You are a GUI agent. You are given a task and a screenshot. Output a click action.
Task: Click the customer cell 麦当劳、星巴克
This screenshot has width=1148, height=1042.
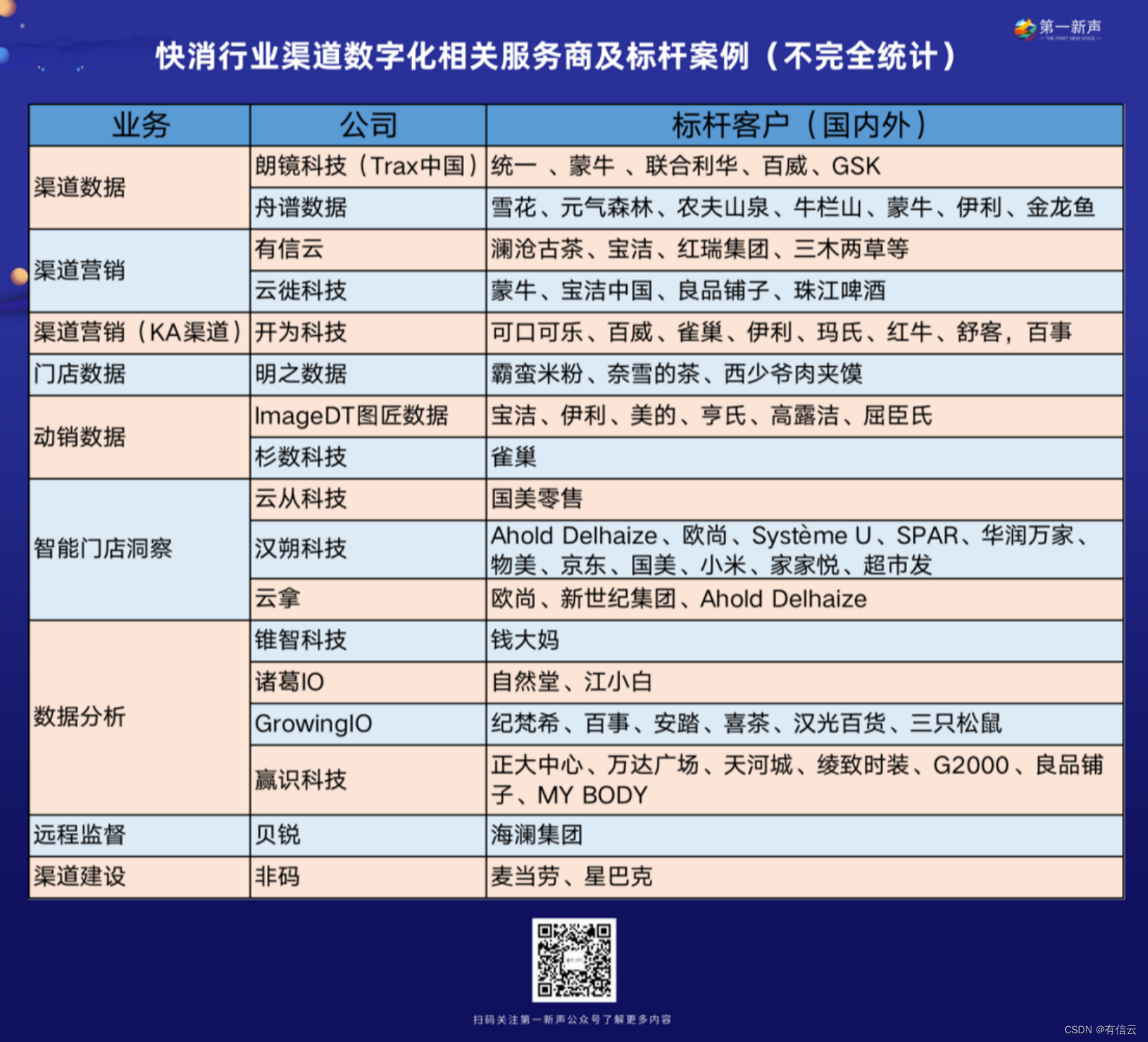click(x=805, y=877)
